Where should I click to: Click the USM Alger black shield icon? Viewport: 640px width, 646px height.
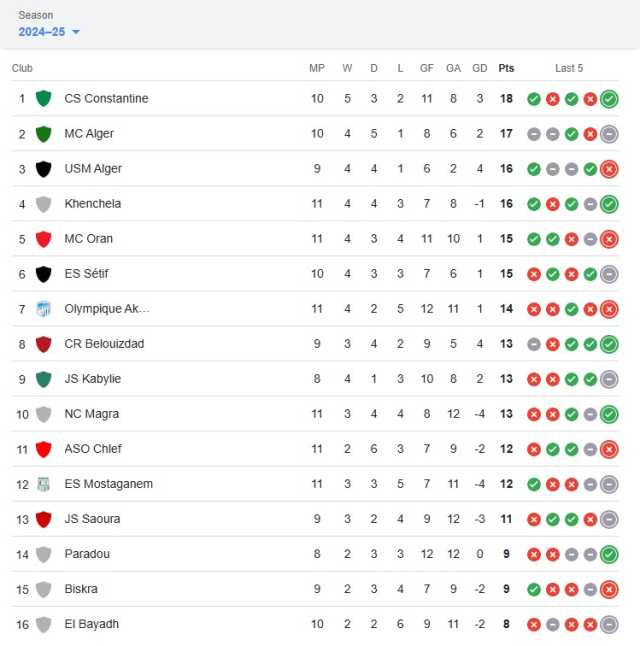click(x=43, y=169)
